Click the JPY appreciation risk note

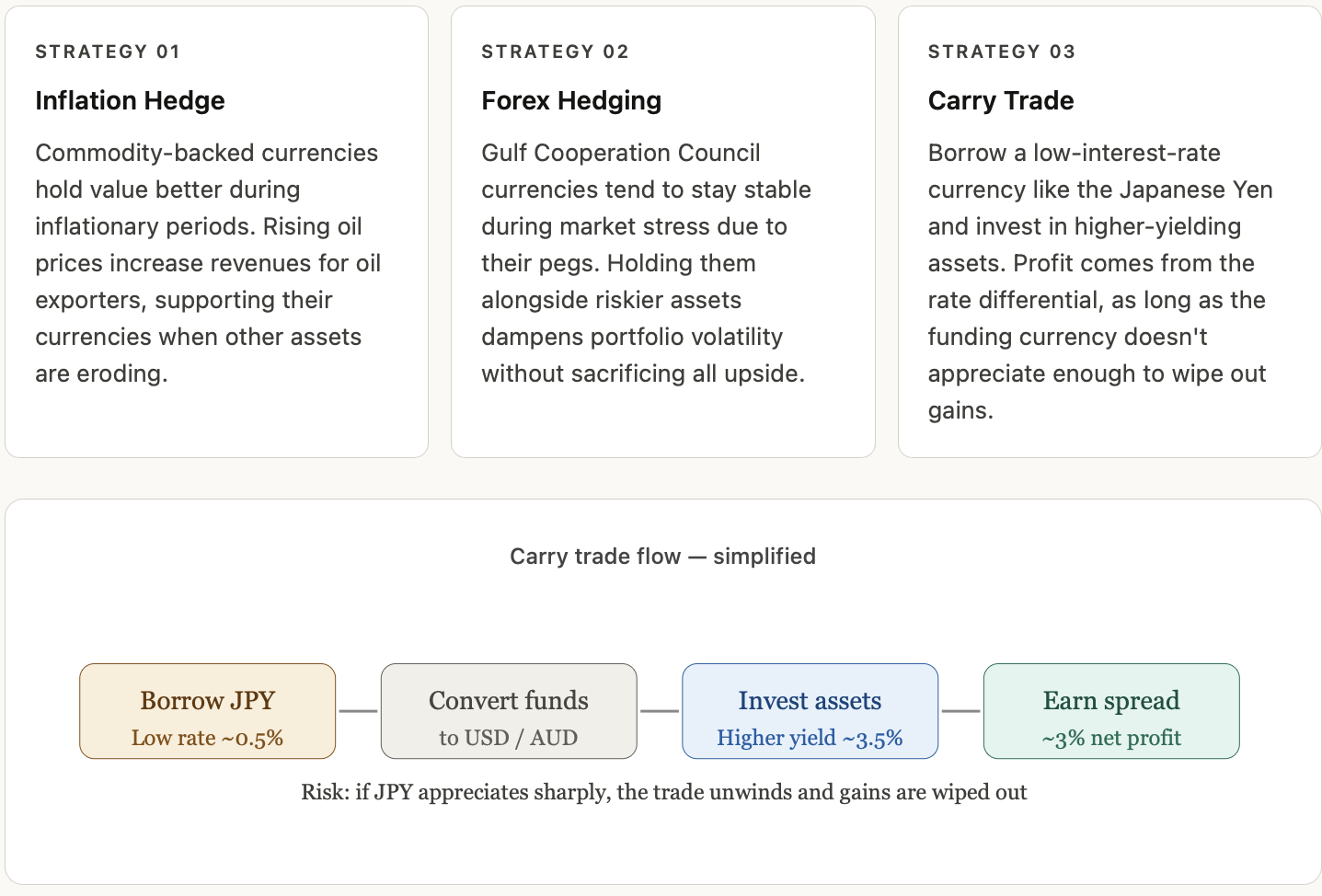coord(663,792)
